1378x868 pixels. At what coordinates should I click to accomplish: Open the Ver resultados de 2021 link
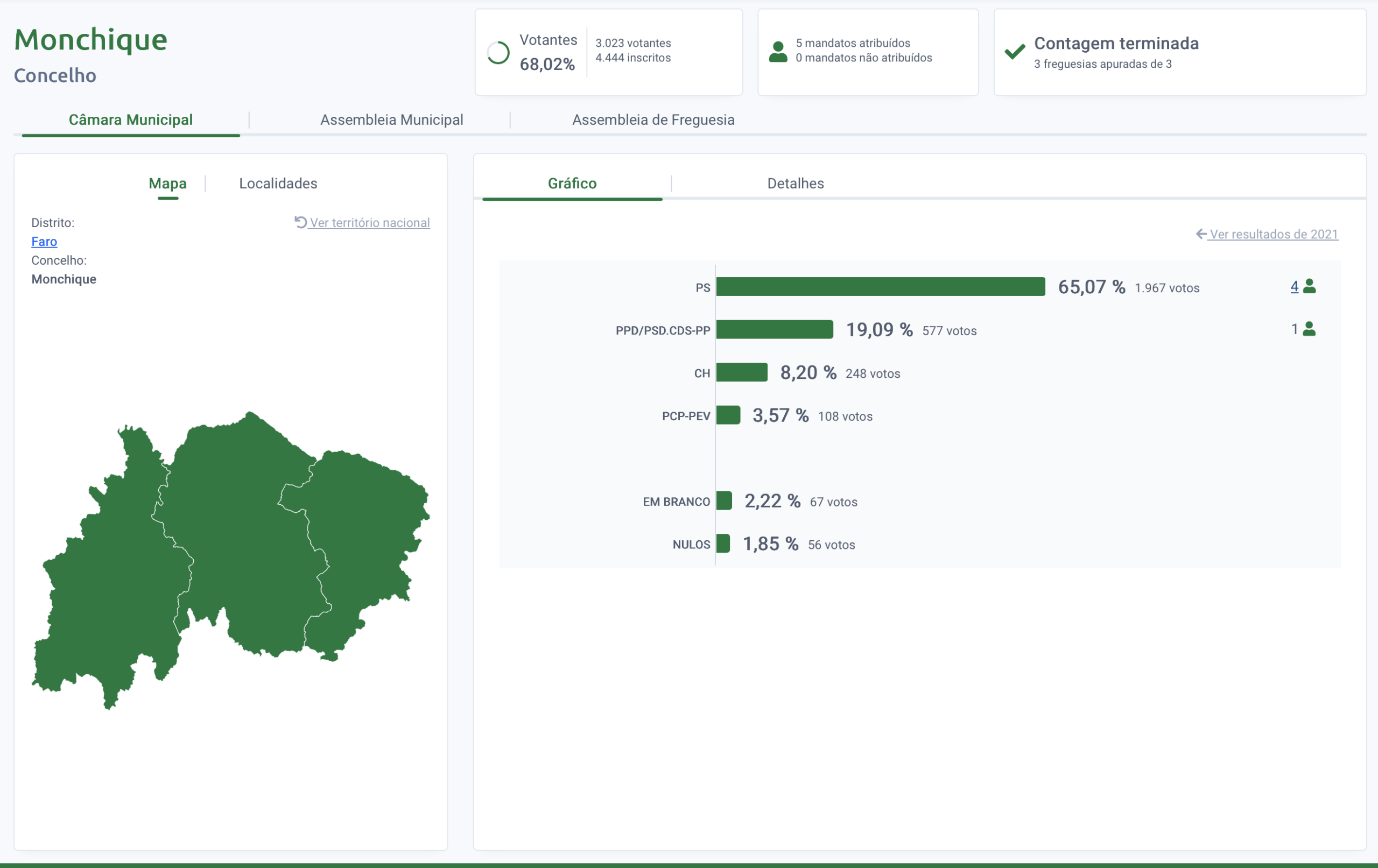tap(1273, 234)
